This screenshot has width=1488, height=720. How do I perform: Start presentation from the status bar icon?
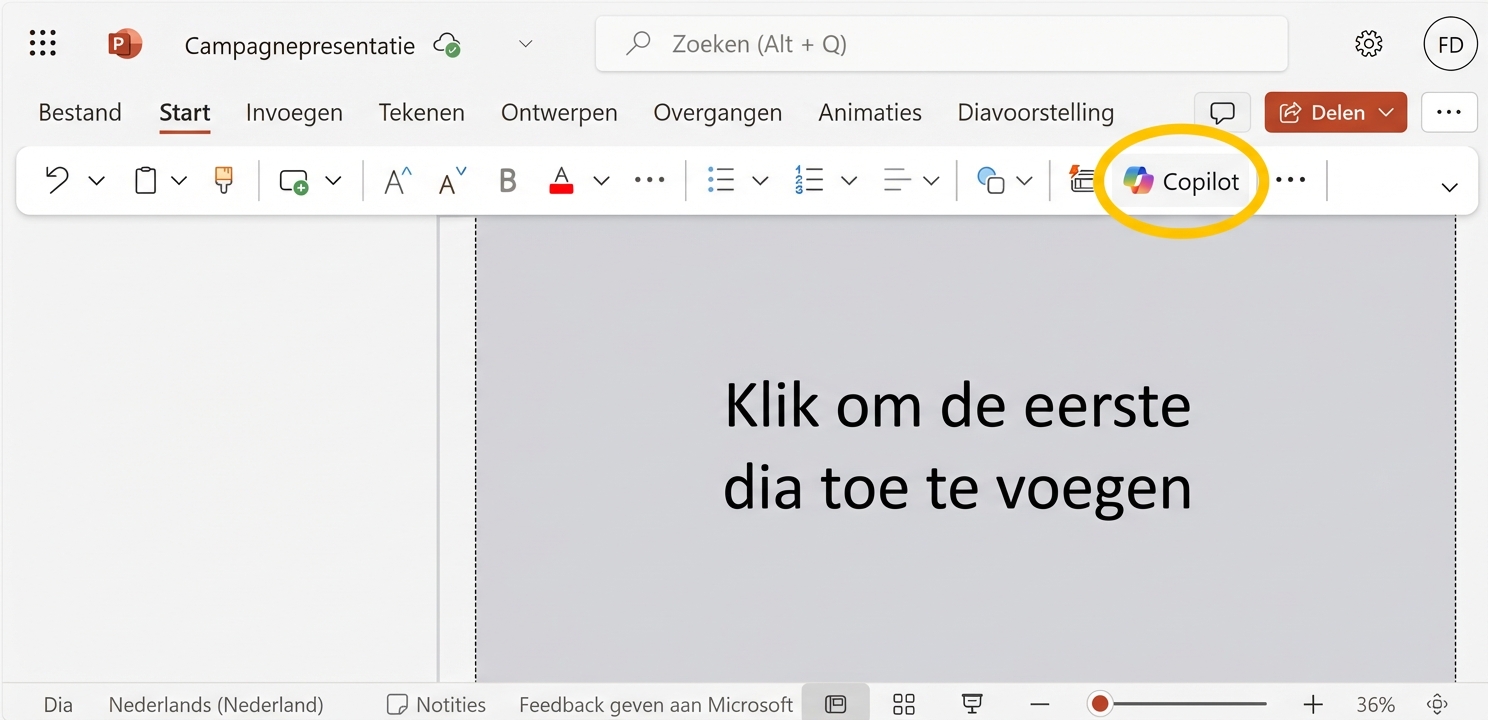(971, 703)
